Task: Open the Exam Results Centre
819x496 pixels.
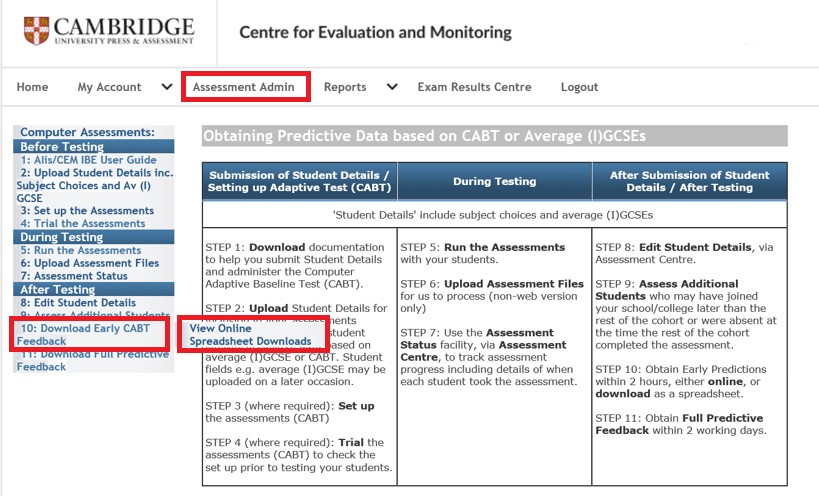Action: click(474, 87)
